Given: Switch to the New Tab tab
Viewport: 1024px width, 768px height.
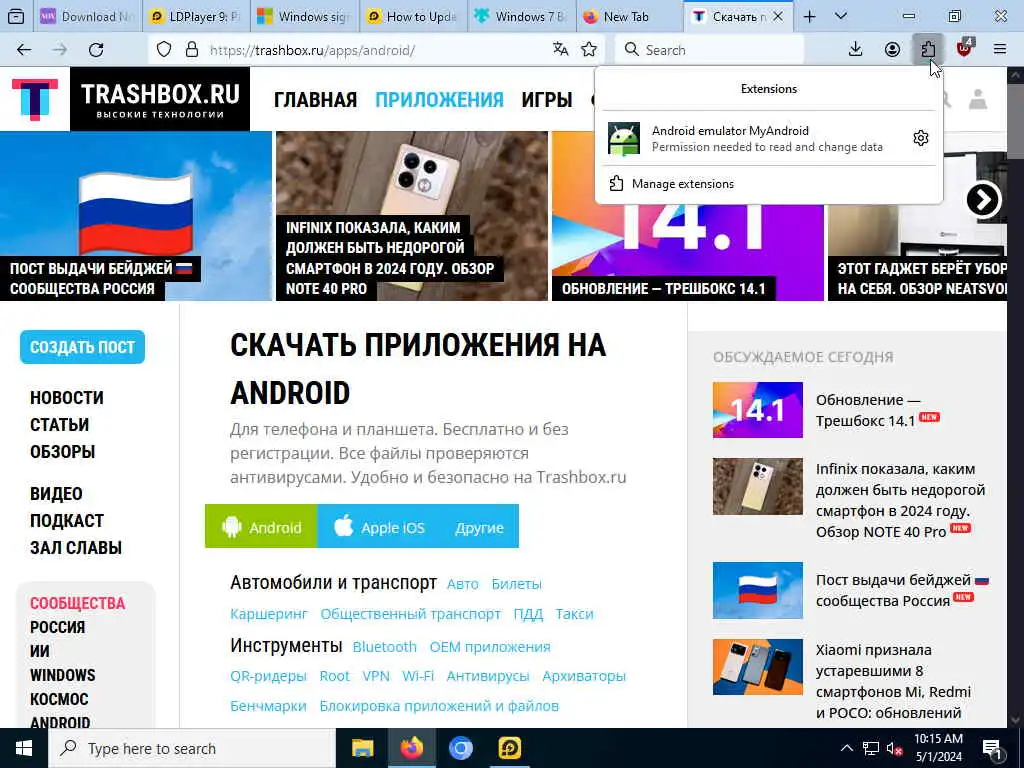Looking at the screenshot, I should (x=630, y=16).
